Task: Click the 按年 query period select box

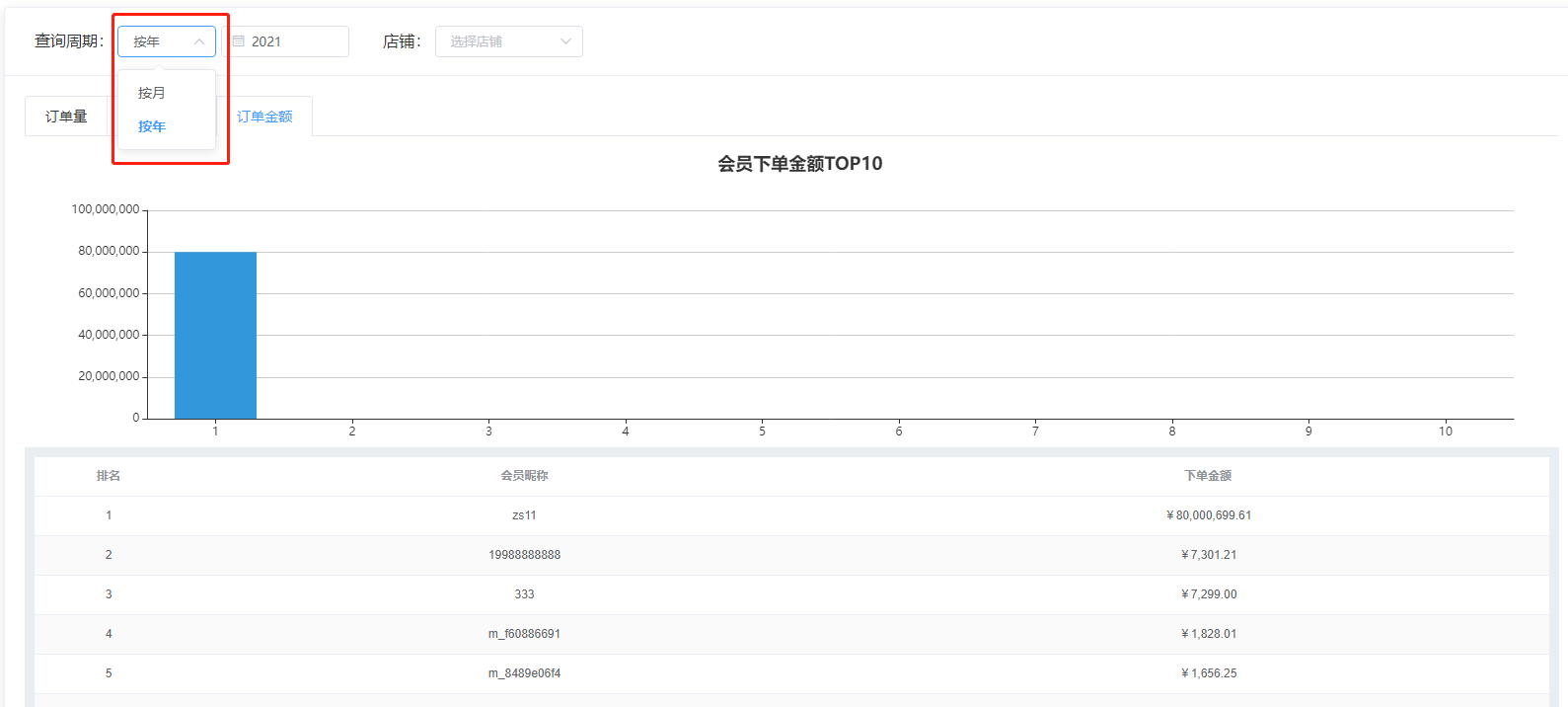Action: (x=158, y=41)
